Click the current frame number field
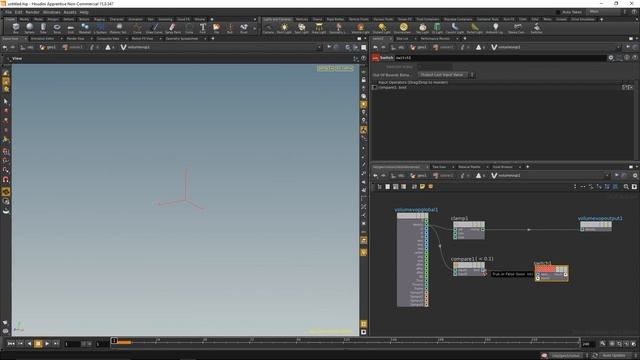The height and width of the screenshot is (360, 640). [72, 344]
